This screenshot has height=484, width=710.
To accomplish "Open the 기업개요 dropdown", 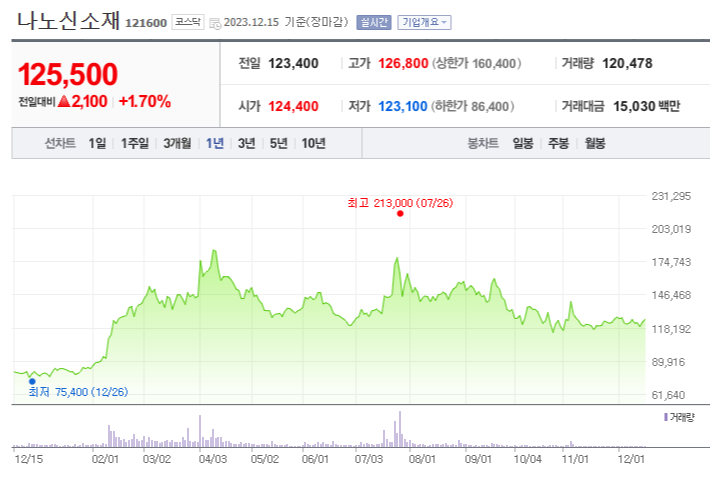I will [x=424, y=22].
